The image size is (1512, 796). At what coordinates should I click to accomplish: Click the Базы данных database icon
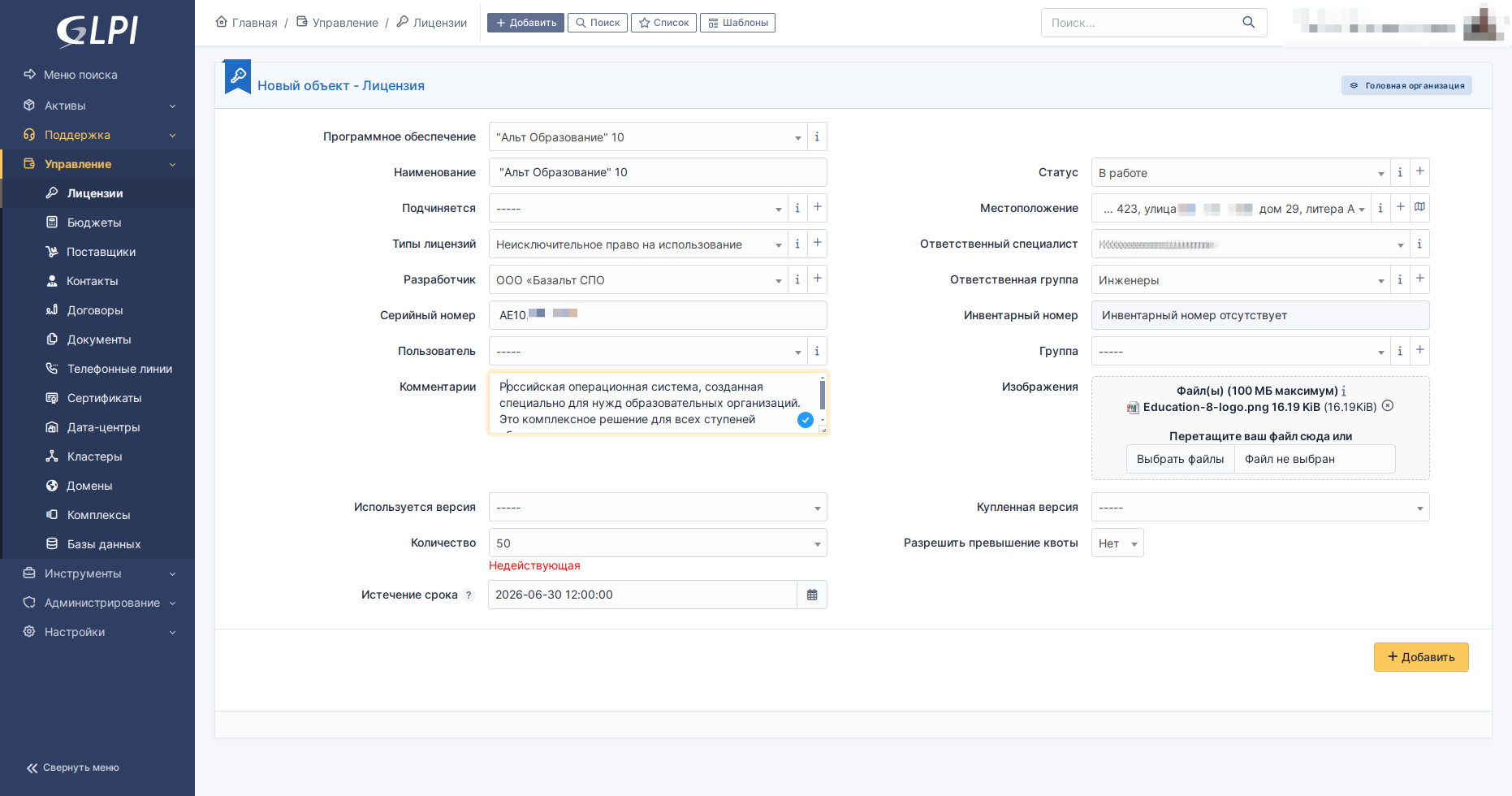tap(52, 544)
